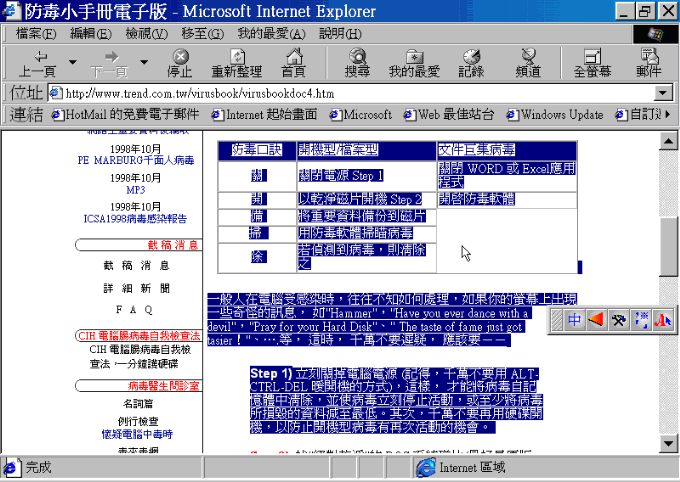
Task: Open the Forward button history dropdown arrow
Action: pos(144,62)
